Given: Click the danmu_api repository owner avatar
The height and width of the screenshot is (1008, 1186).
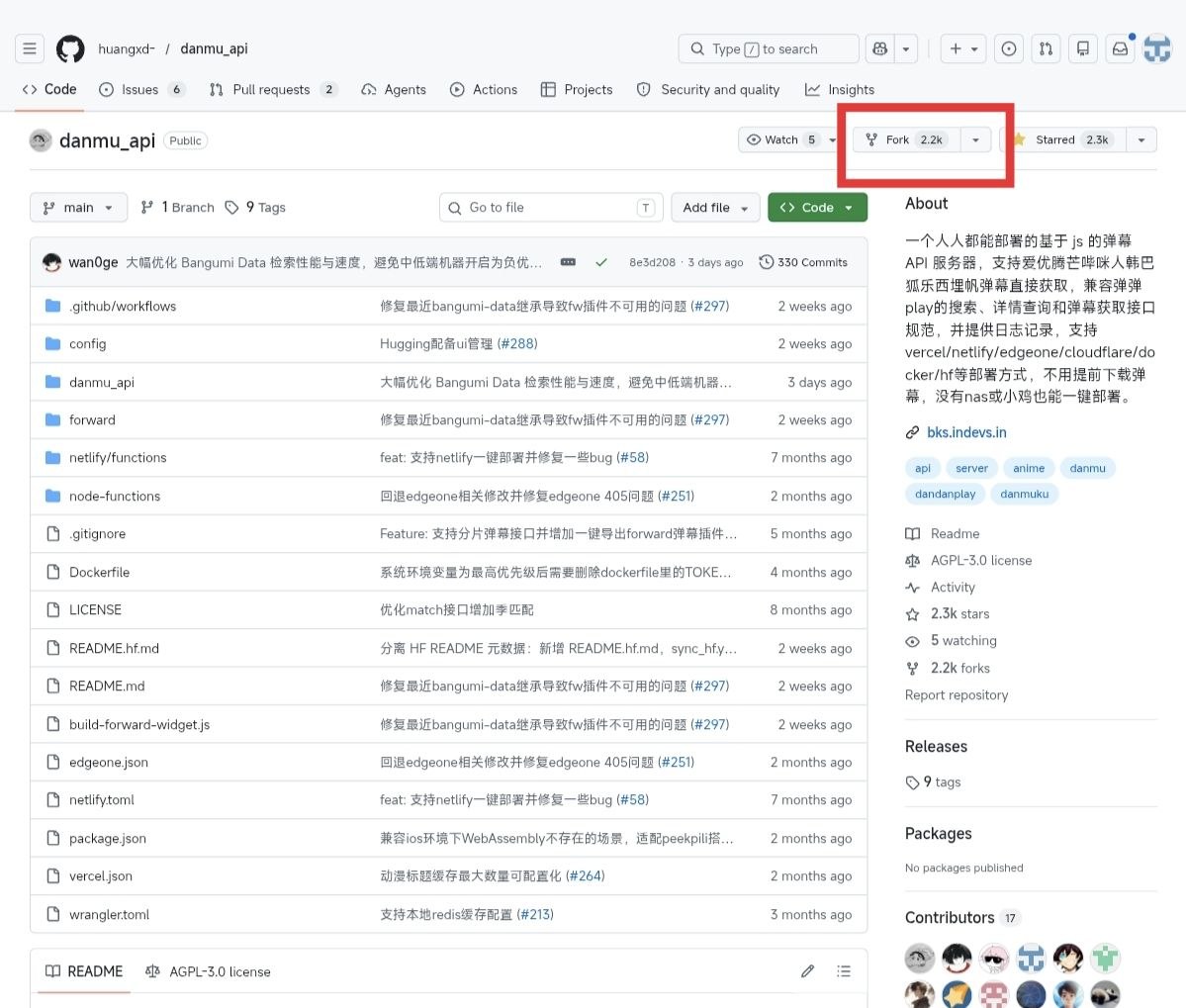Looking at the screenshot, I should coord(41,140).
